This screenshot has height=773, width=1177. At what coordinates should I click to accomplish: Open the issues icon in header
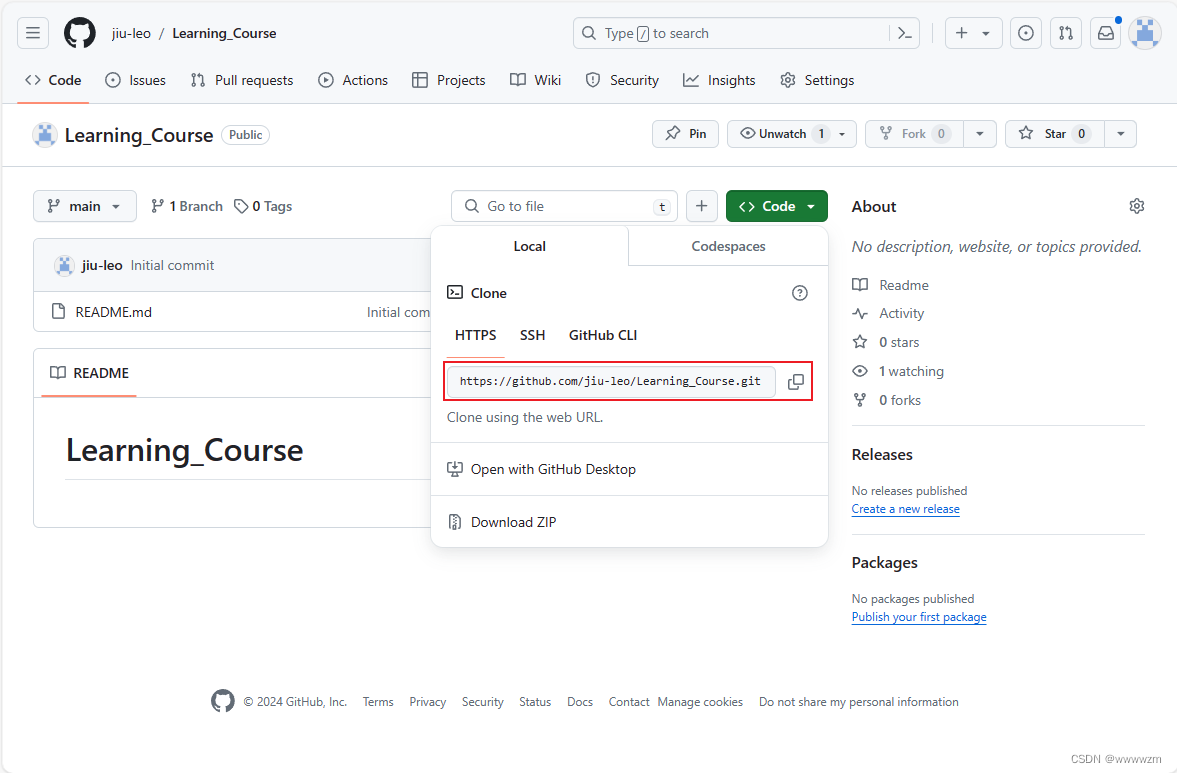(x=1025, y=33)
